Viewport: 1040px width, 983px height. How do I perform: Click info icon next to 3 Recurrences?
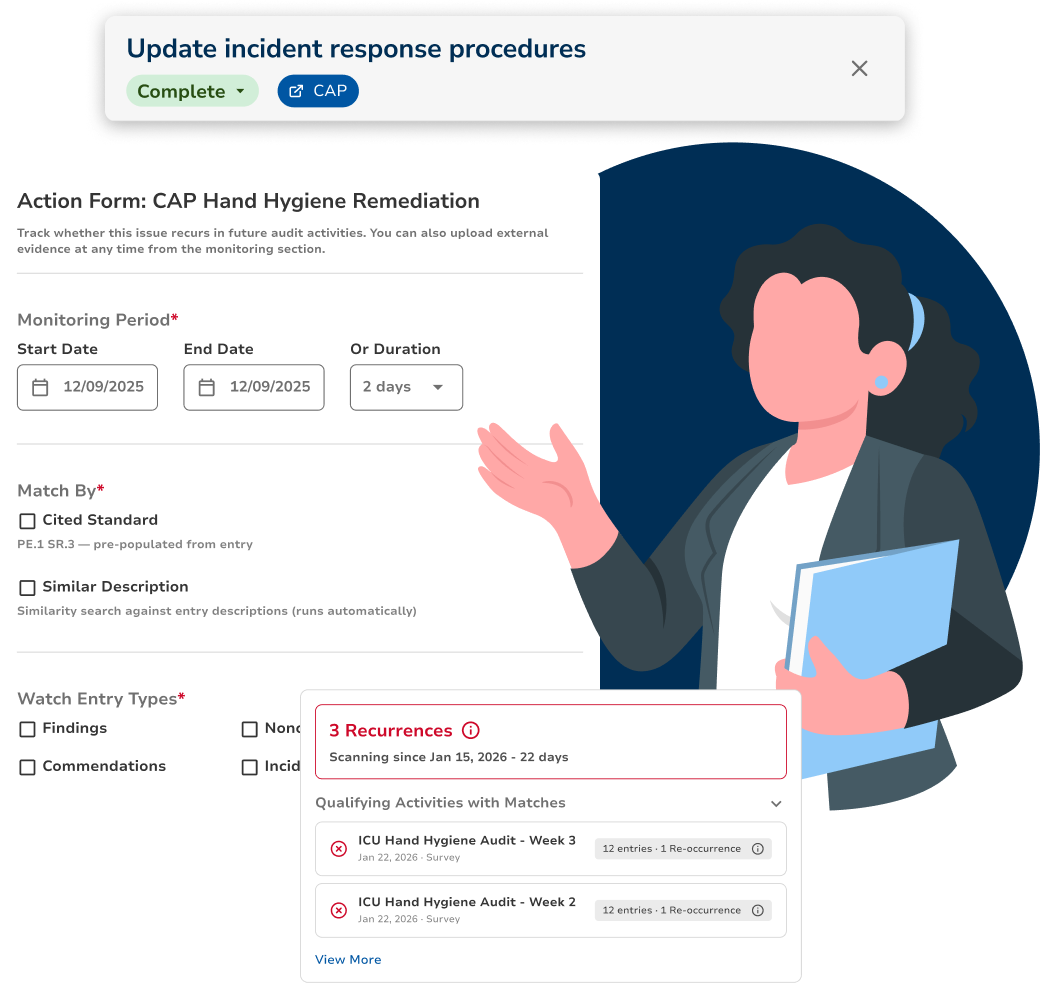click(x=470, y=730)
